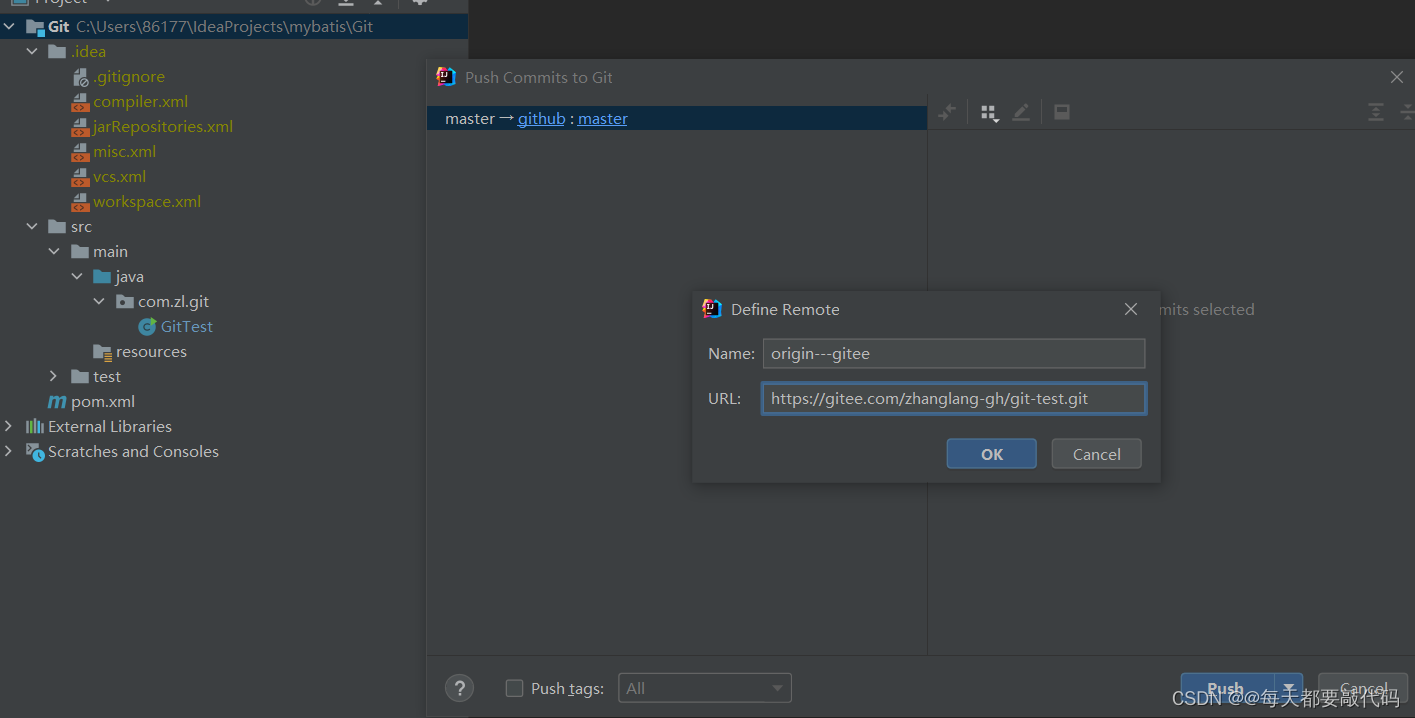Click the URL input field
Image resolution: width=1415 pixels, height=718 pixels.
tap(954, 399)
